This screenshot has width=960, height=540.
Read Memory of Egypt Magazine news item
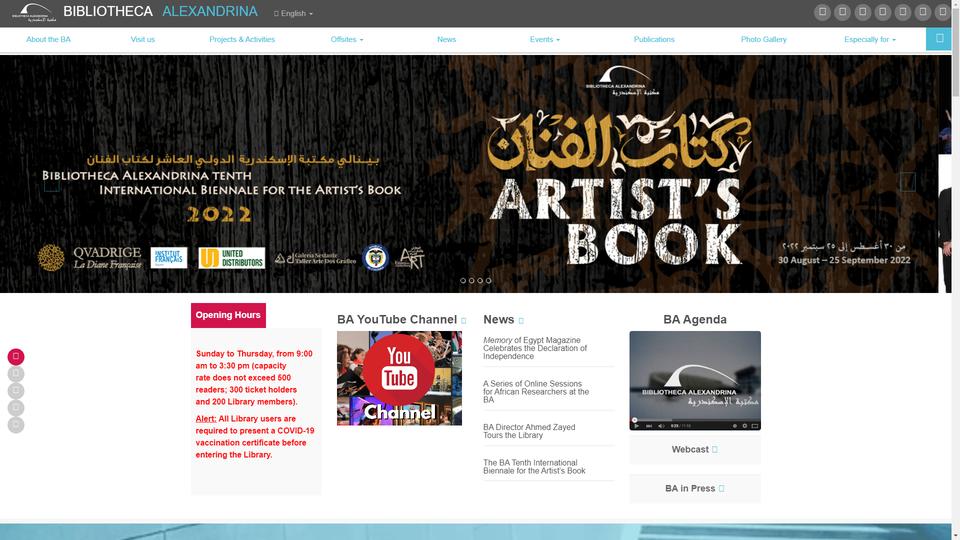coord(535,348)
